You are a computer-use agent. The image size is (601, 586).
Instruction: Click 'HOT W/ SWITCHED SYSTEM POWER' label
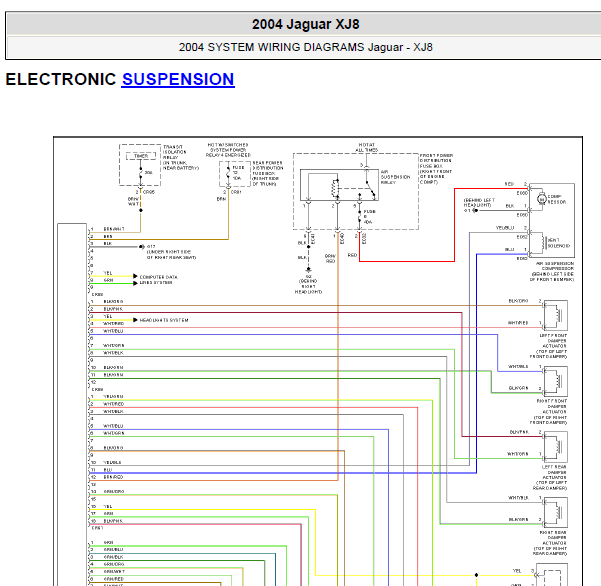[x=228, y=150]
